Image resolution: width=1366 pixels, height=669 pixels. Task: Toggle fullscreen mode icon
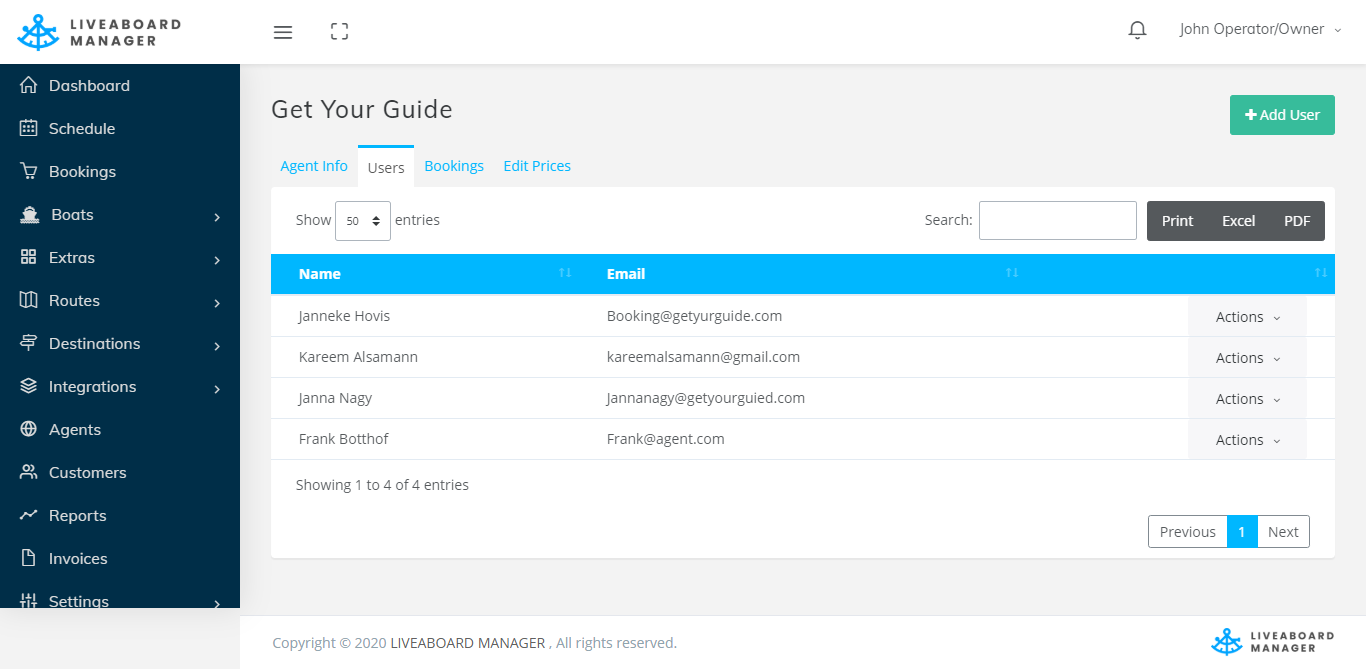coord(339,32)
